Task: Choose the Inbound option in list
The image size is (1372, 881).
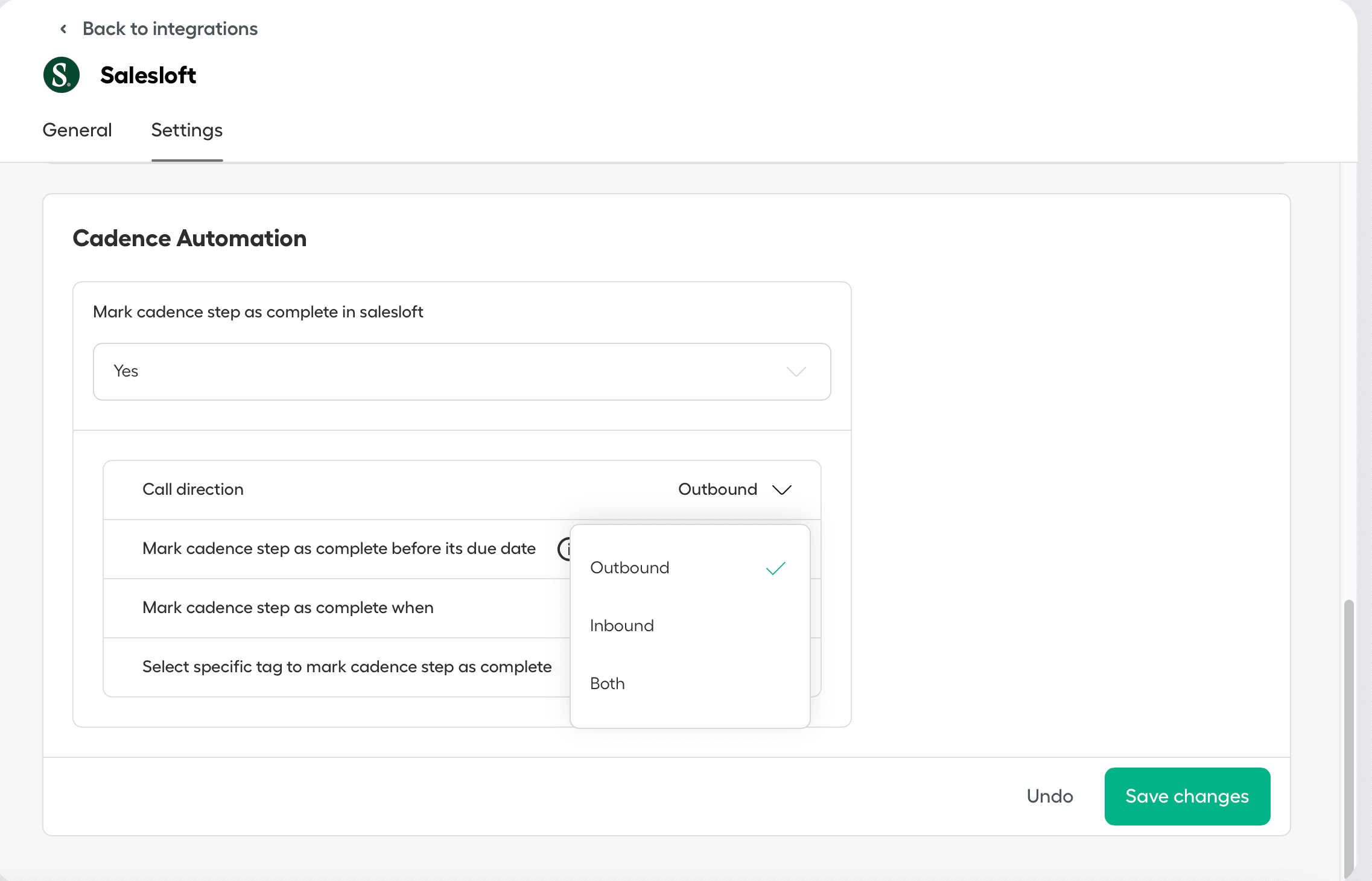Action: [622, 626]
